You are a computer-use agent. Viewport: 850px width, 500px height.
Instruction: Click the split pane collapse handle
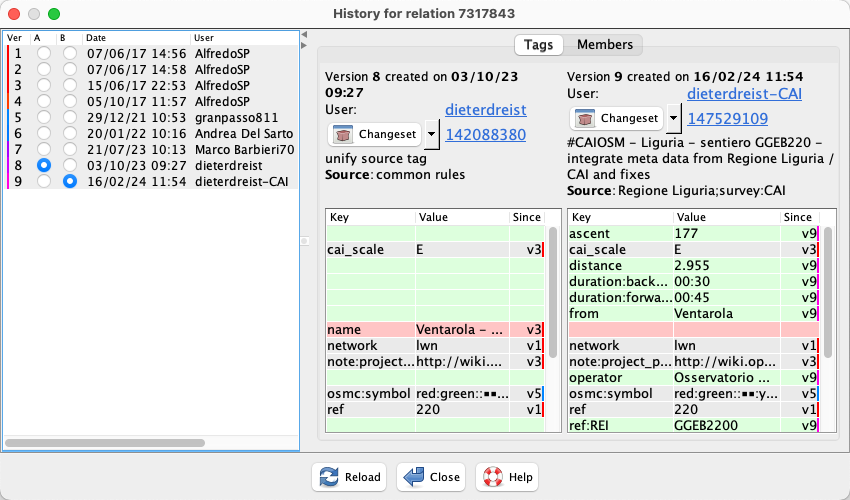click(x=304, y=241)
